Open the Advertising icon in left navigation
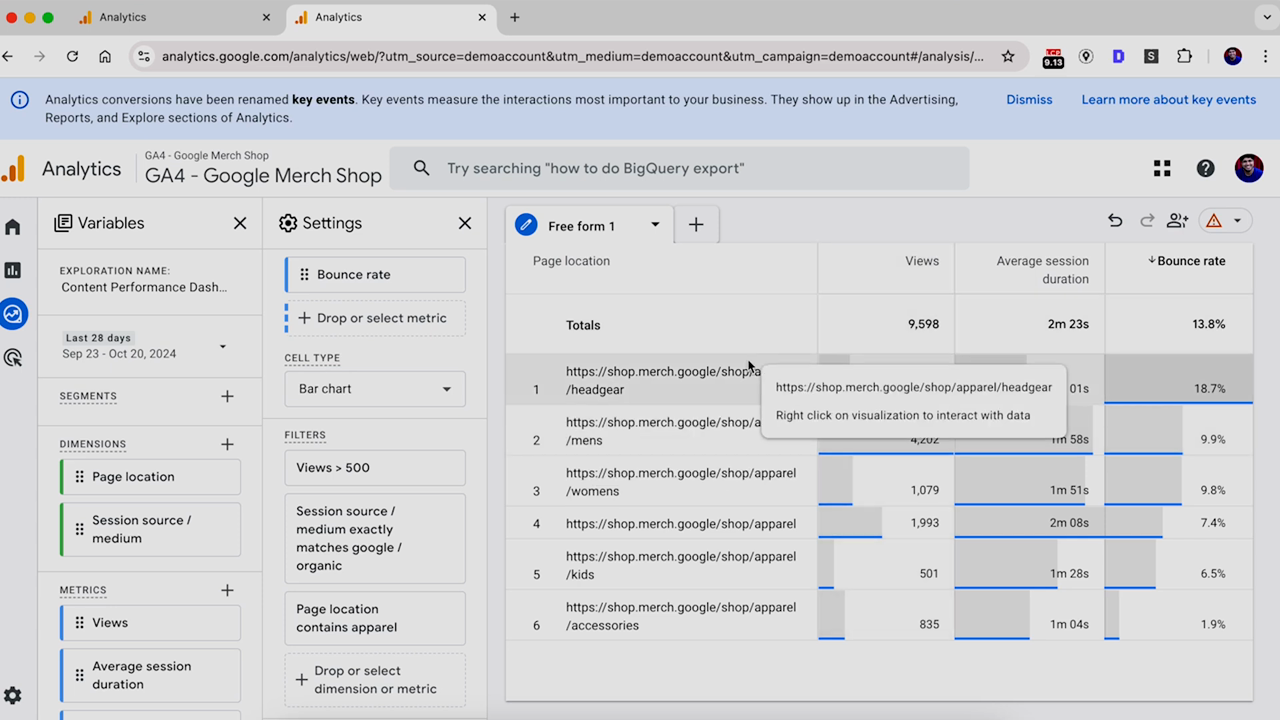Screen dimensions: 1280x720 13,357
